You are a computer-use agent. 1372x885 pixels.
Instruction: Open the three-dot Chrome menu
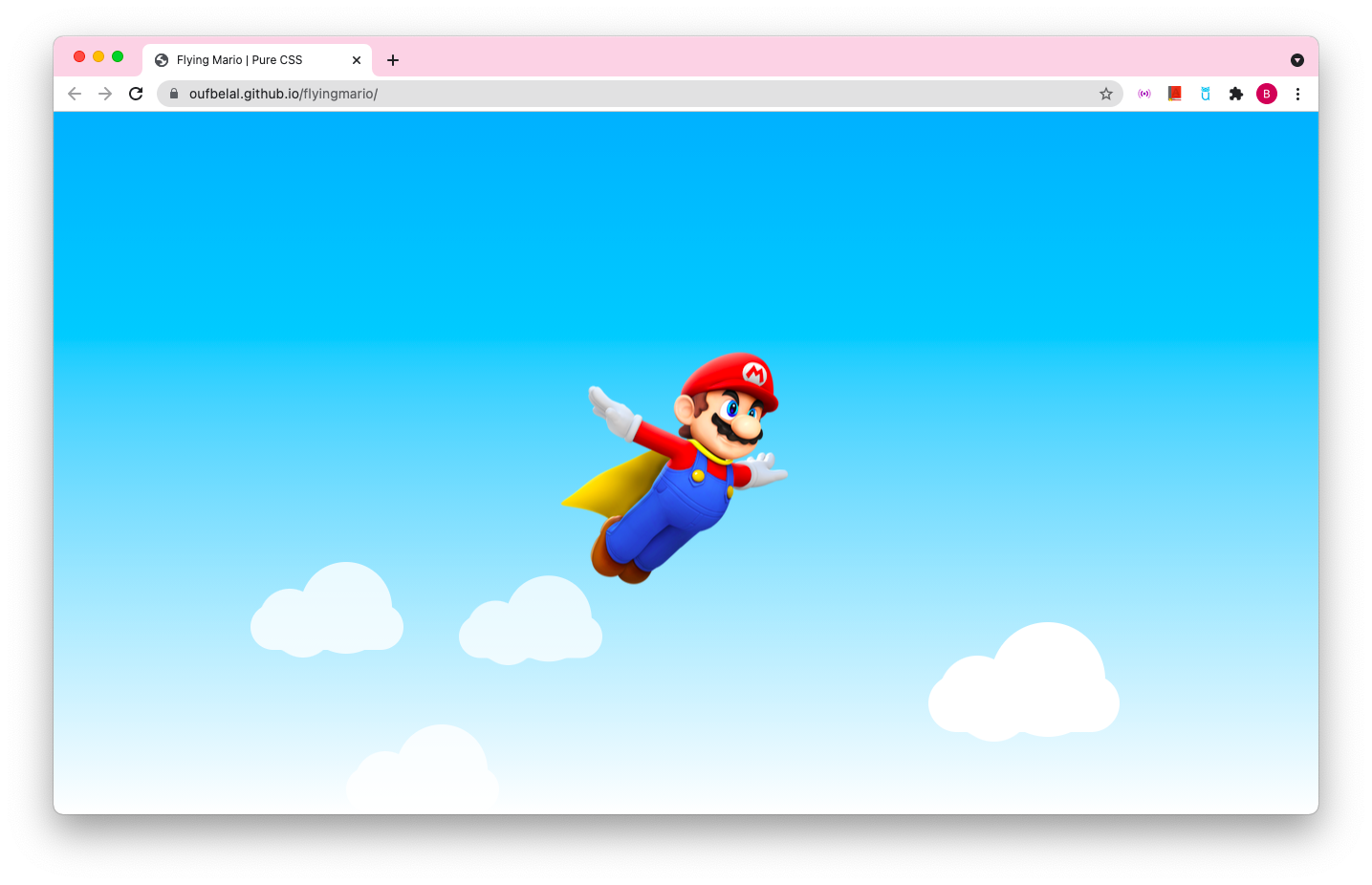pos(1297,94)
